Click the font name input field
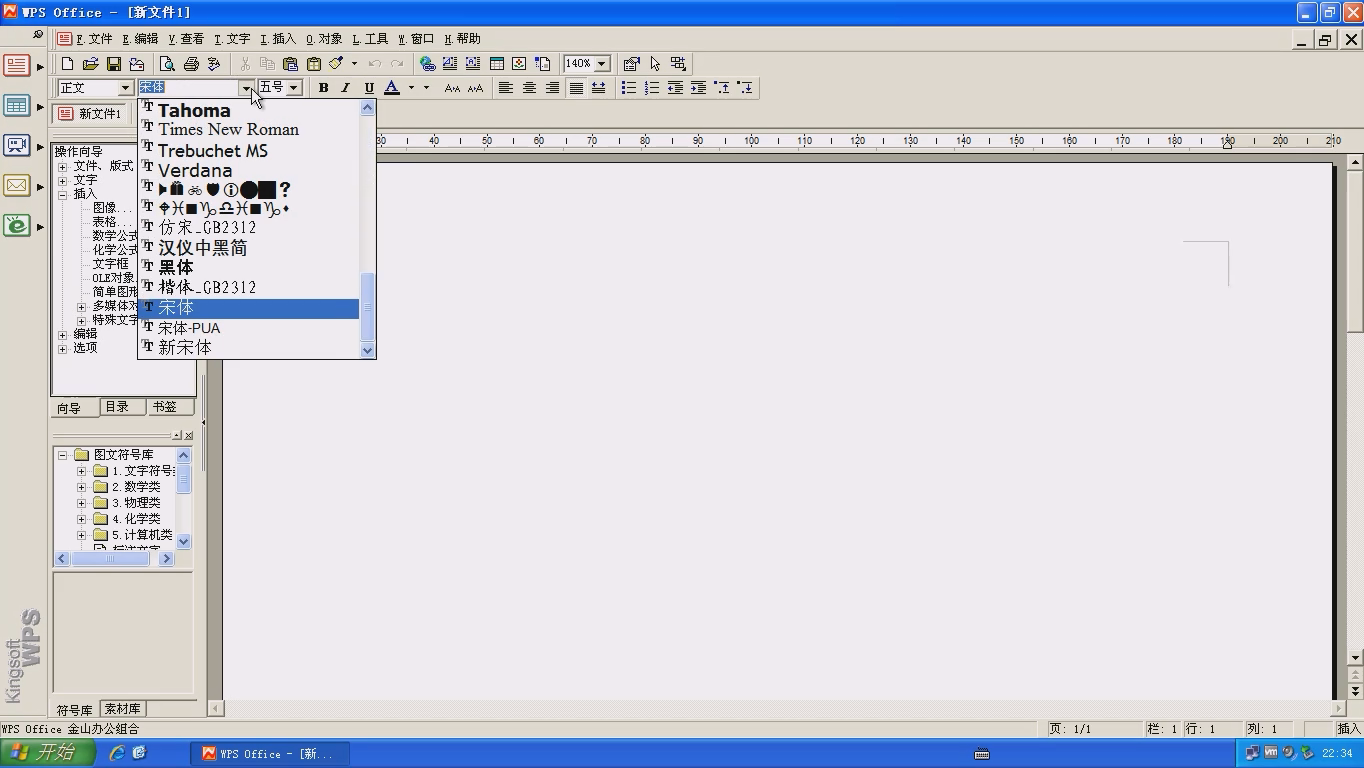 [x=188, y=88]
